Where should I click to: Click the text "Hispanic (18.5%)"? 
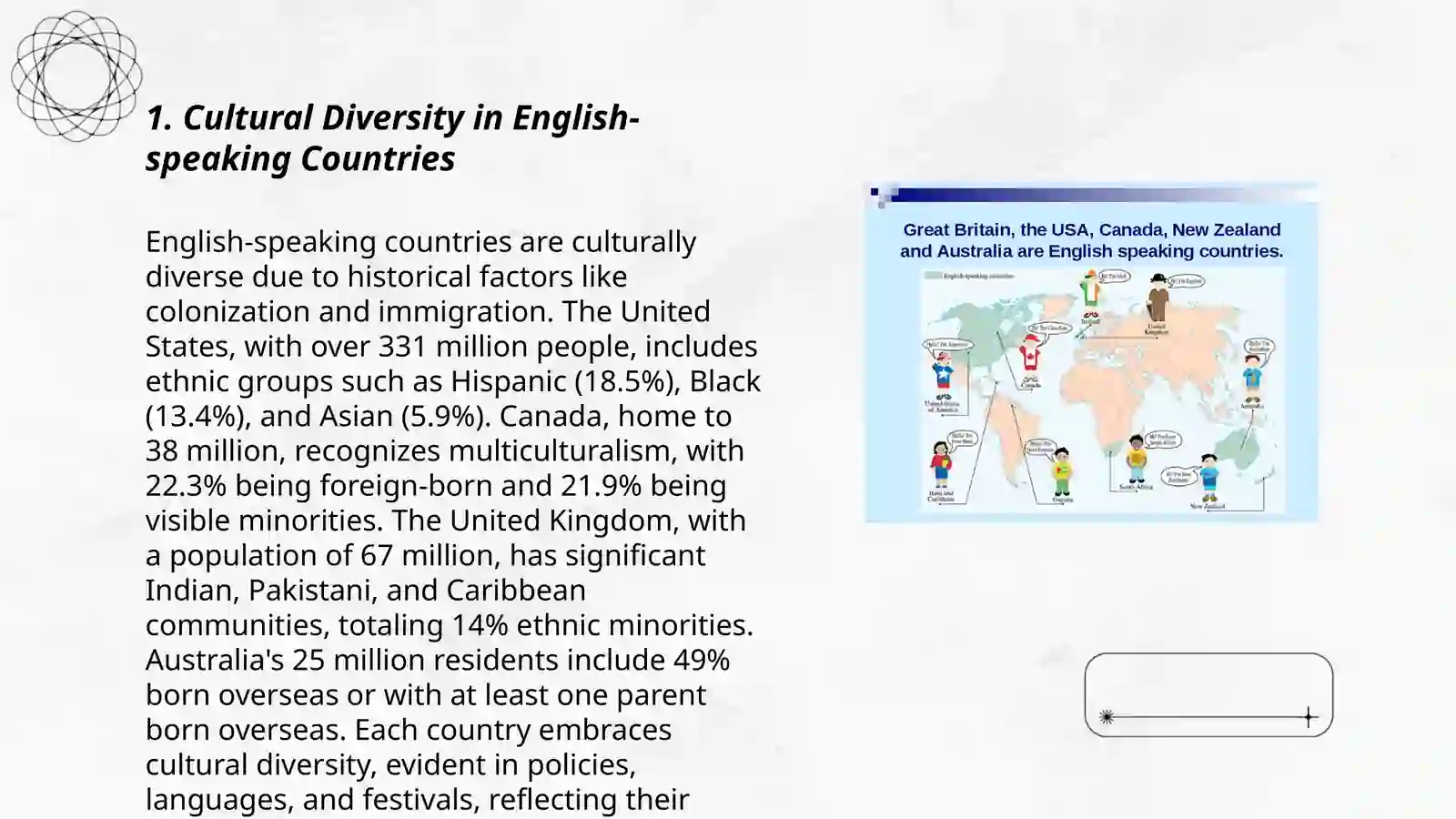click(x=565, y=380)
